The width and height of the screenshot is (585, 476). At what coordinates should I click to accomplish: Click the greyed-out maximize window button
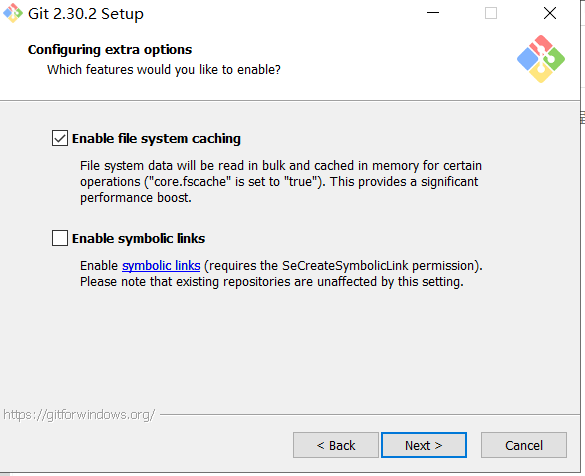point(491,13)
